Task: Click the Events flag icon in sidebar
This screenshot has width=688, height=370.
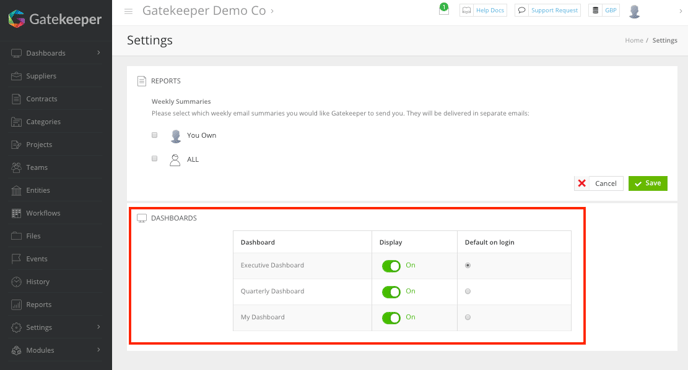Action: [x=16, y=259]
